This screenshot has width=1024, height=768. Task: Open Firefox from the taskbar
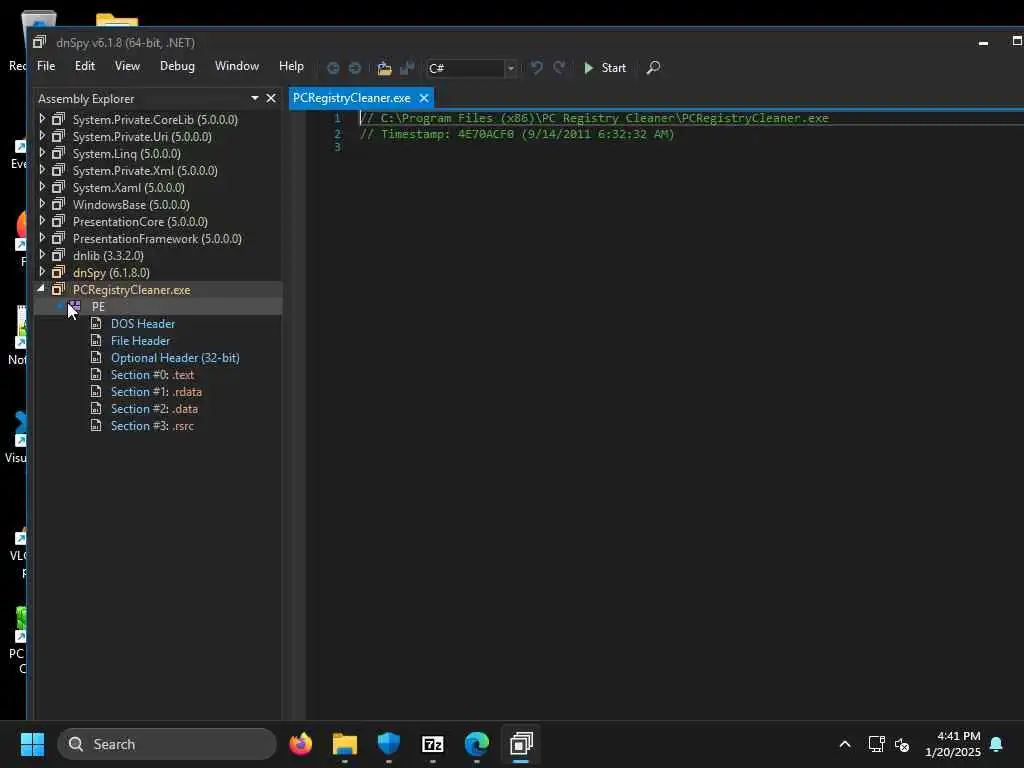pyautogui.click(x=301, y=744)
